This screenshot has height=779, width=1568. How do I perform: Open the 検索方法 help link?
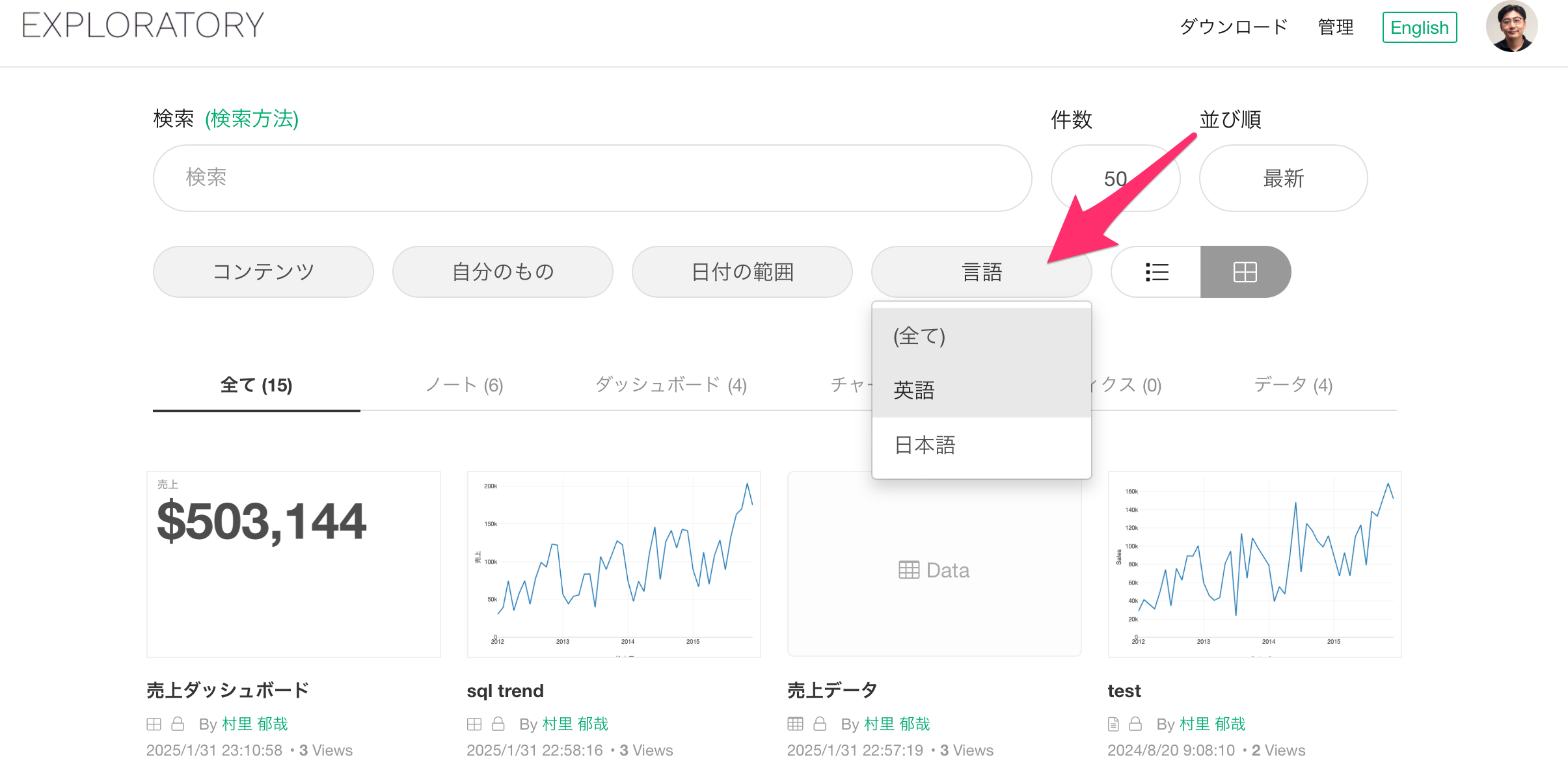click(252, 119)
